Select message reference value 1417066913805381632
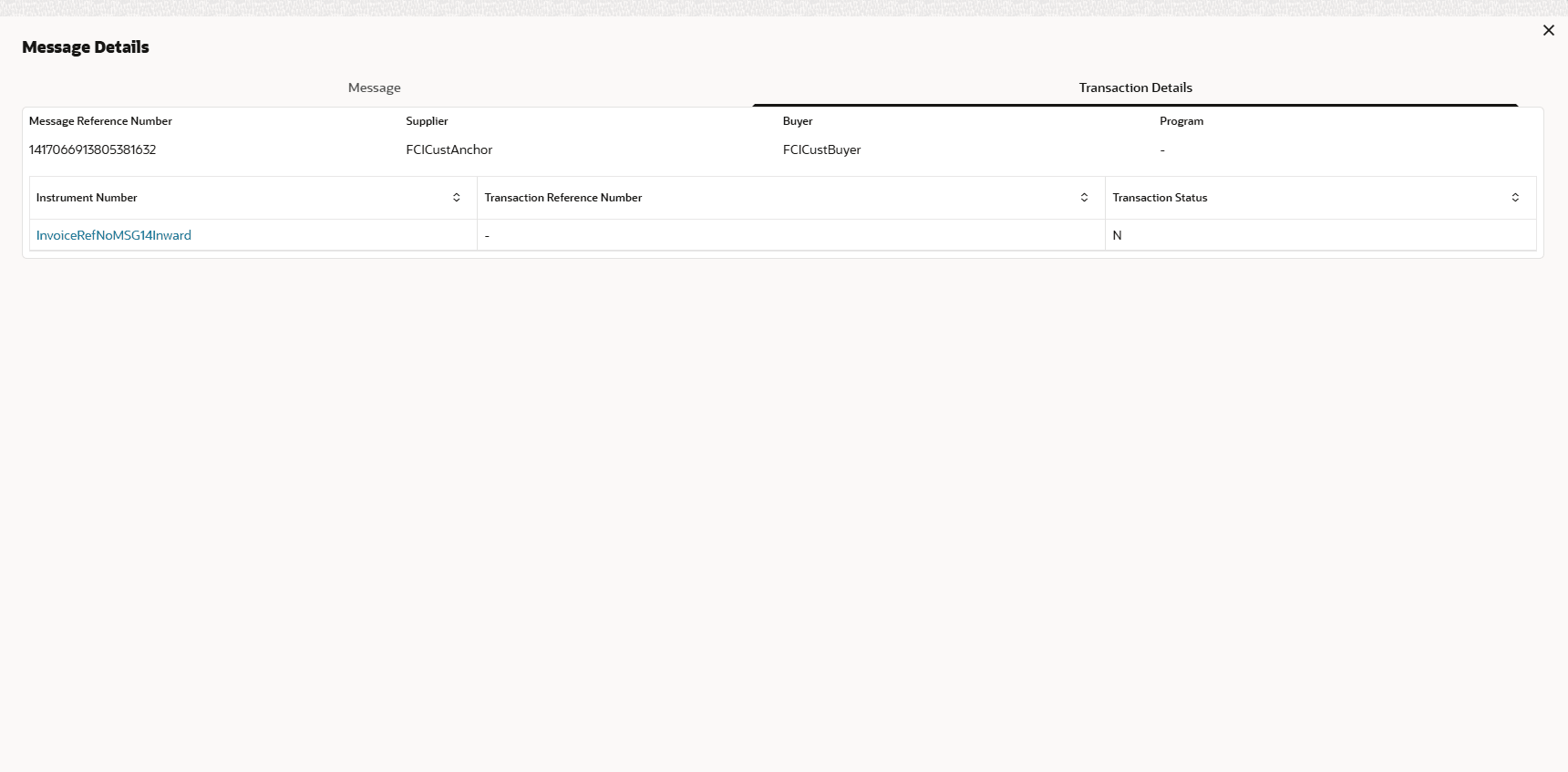The width and height of the screenshot is (1568, 772). coord(93,149)
